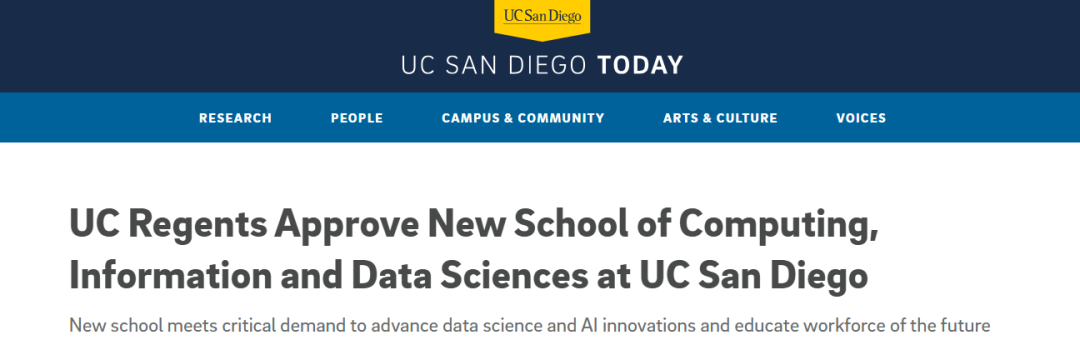Click the headline line starting with UC Regents
This screenshot has width=1080, height=360.
pyautogui.click(x=474, y=224)
